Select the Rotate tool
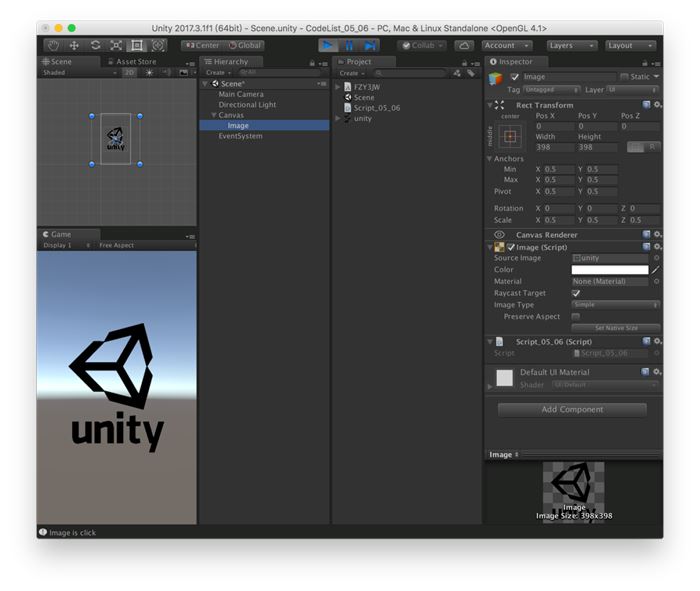 (x=95, y=45)
